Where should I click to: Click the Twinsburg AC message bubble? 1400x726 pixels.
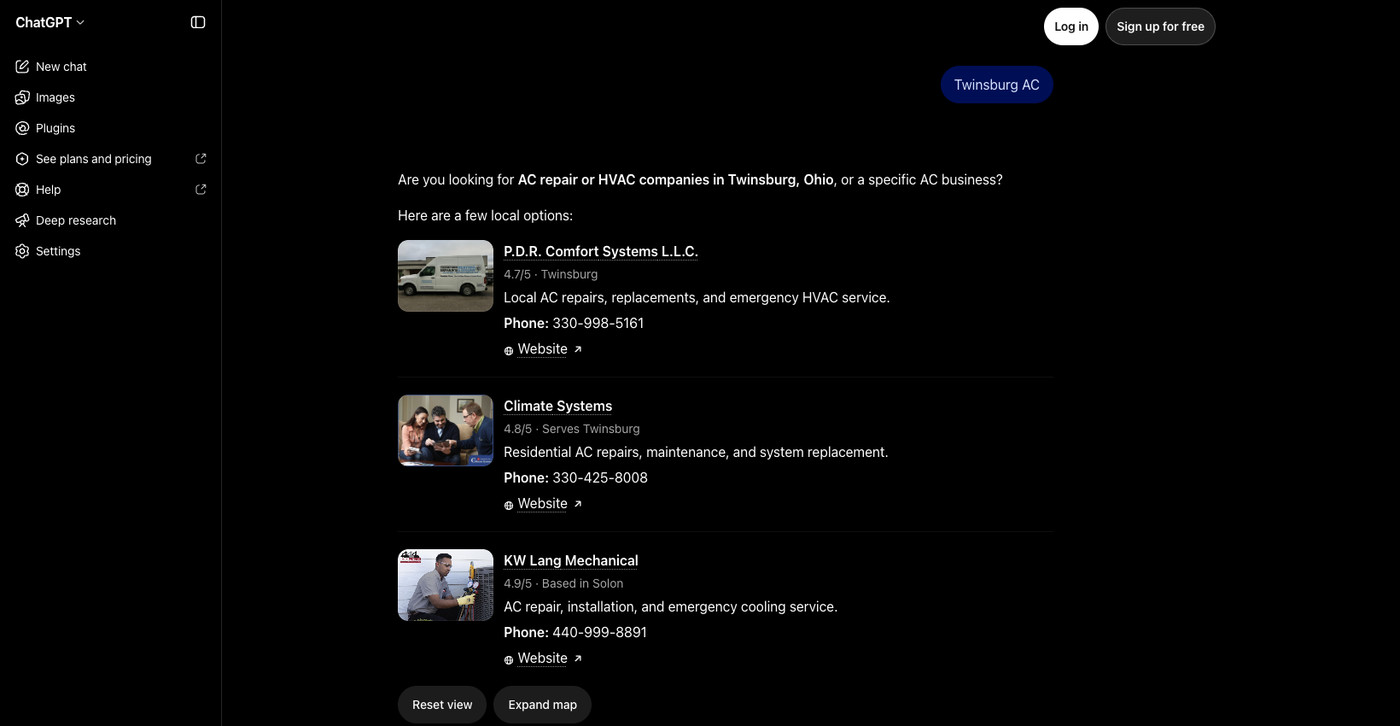tap(997, 85)
